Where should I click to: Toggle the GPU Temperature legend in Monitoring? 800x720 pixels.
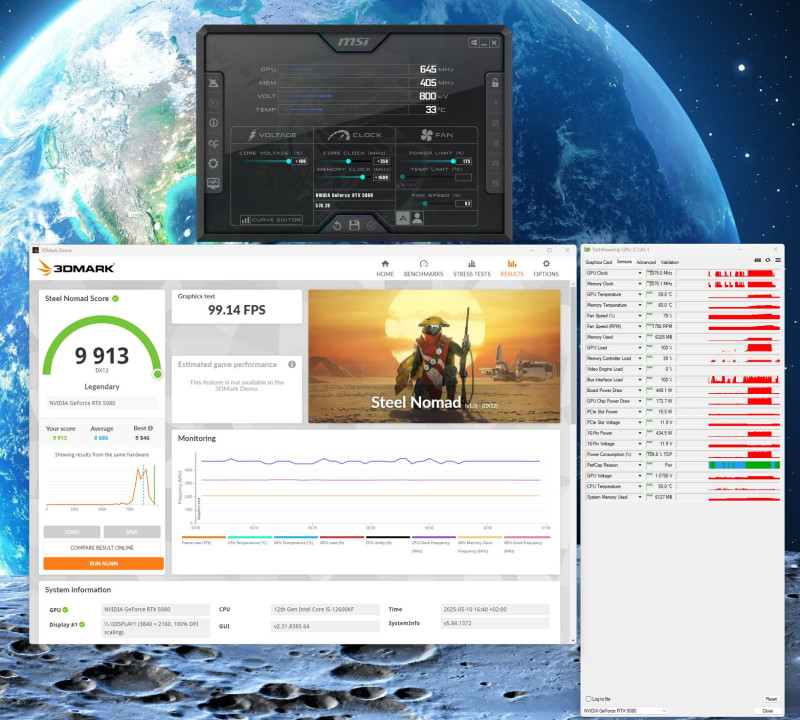(295, 540)
